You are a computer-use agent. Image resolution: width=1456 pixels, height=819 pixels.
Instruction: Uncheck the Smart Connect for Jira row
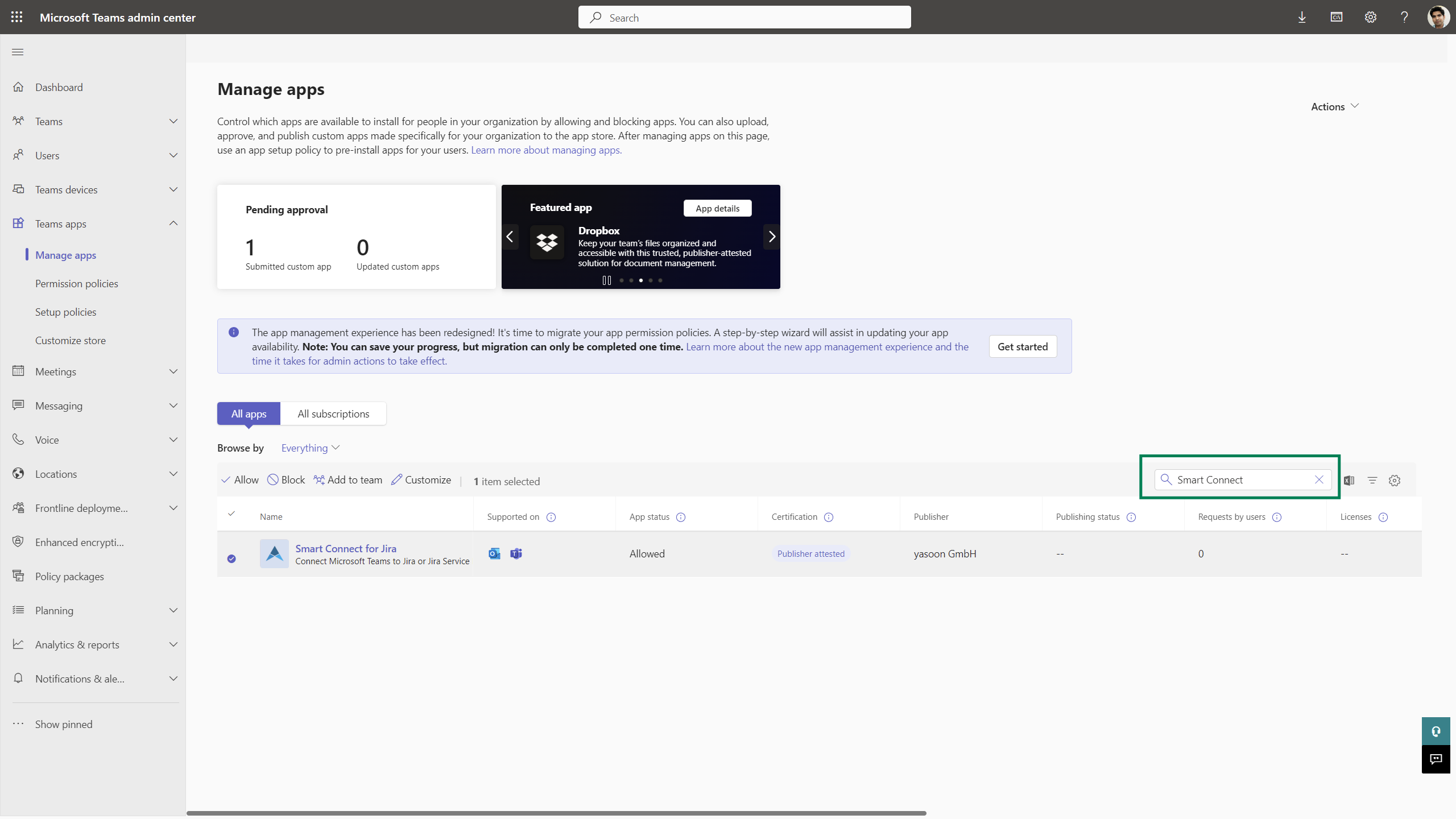[x=231, y=559]
